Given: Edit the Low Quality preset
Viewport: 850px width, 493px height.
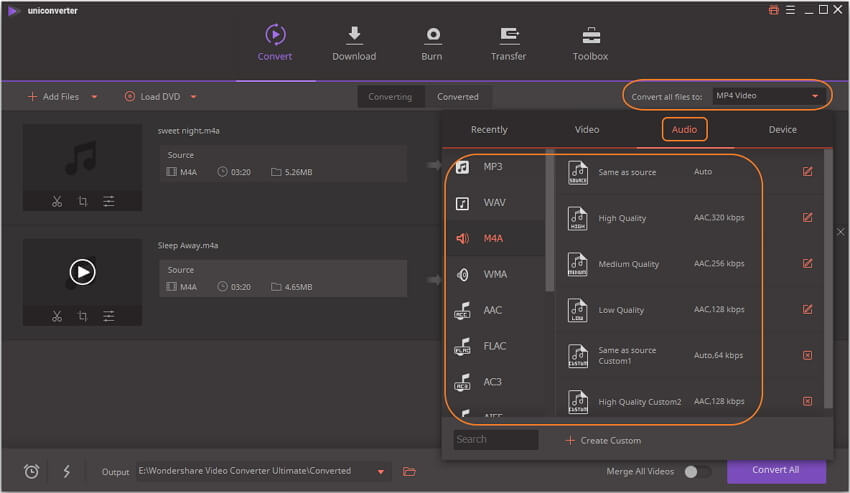Looking at the screenshot, I should (x=807, y=309).
